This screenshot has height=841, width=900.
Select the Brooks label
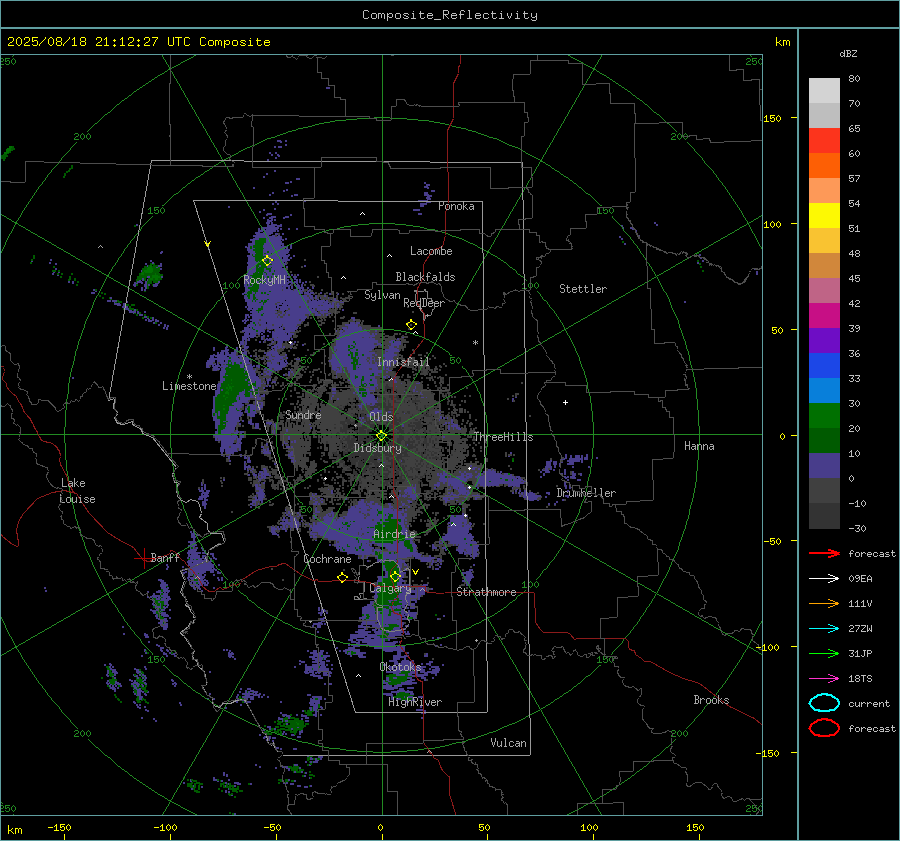[x=711, y=700]
